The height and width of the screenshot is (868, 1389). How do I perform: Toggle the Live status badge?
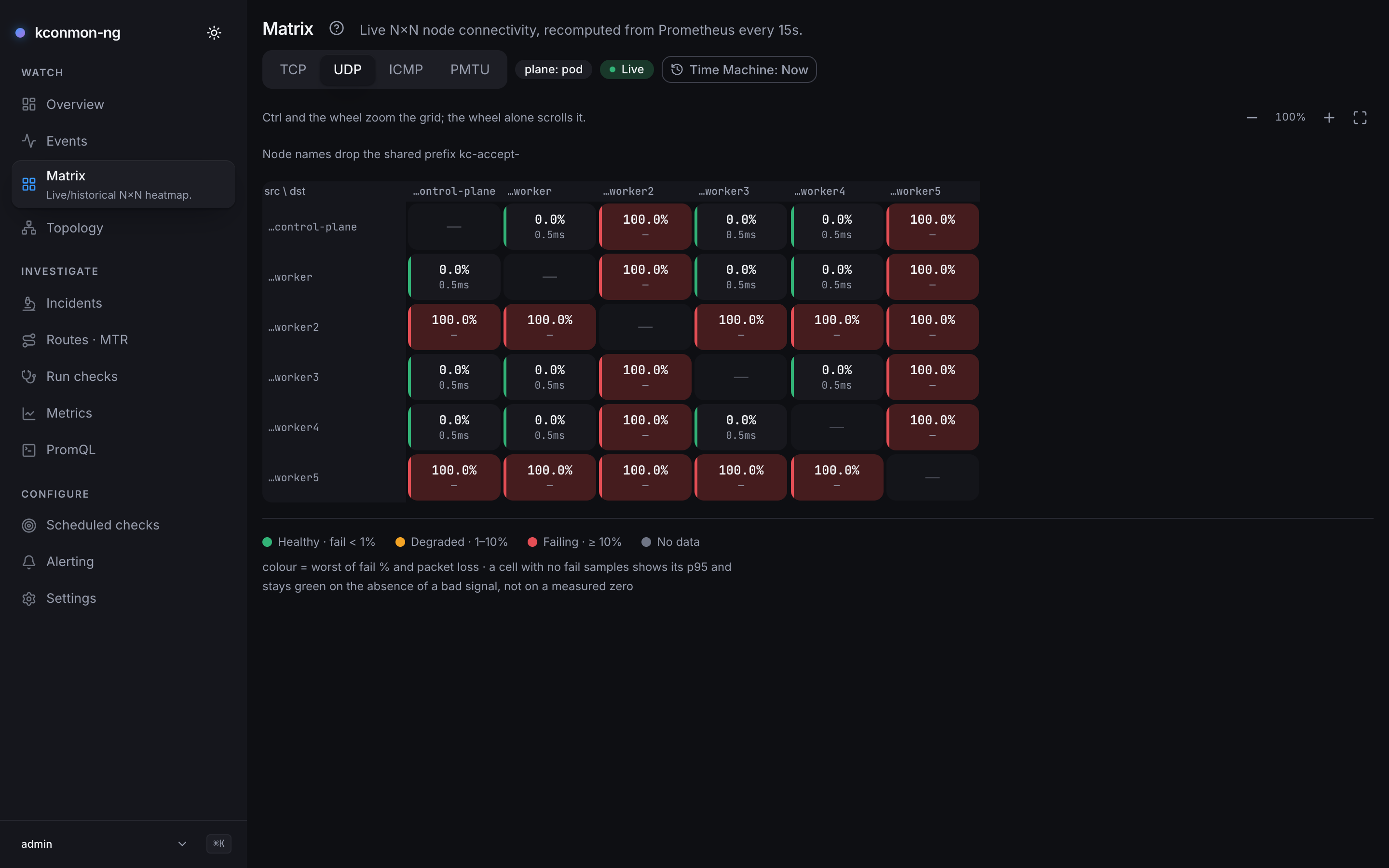(626, 69)
